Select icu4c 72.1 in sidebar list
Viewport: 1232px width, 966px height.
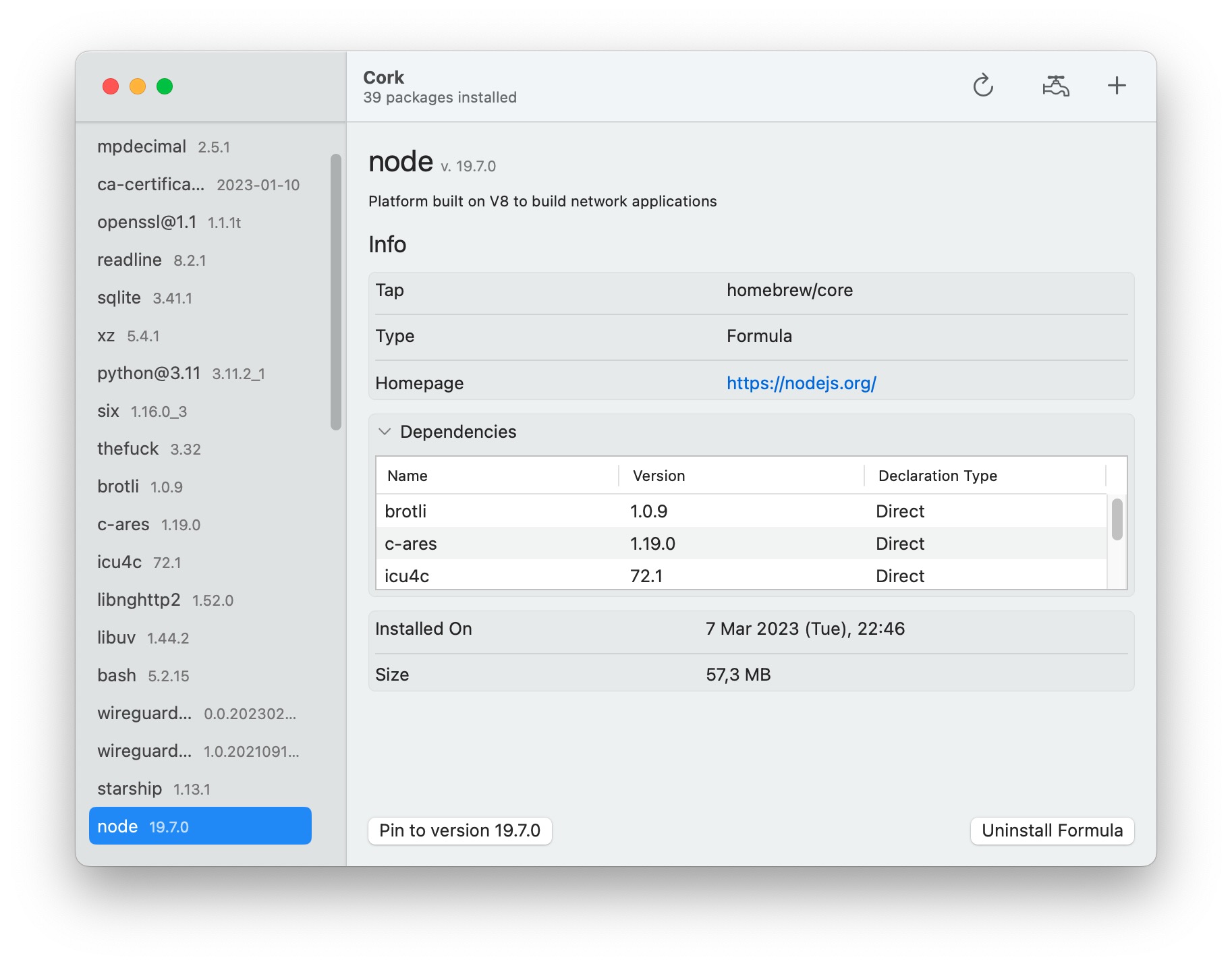[200, 562]
